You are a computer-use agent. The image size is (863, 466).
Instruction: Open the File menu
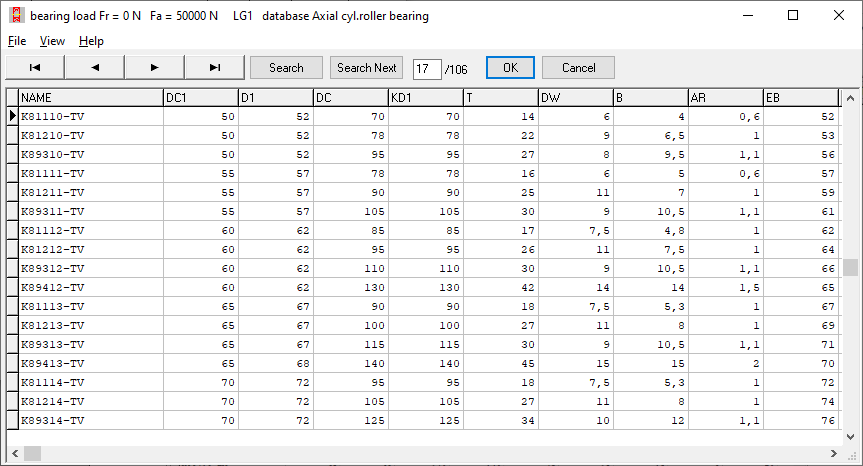coord(17,41)
